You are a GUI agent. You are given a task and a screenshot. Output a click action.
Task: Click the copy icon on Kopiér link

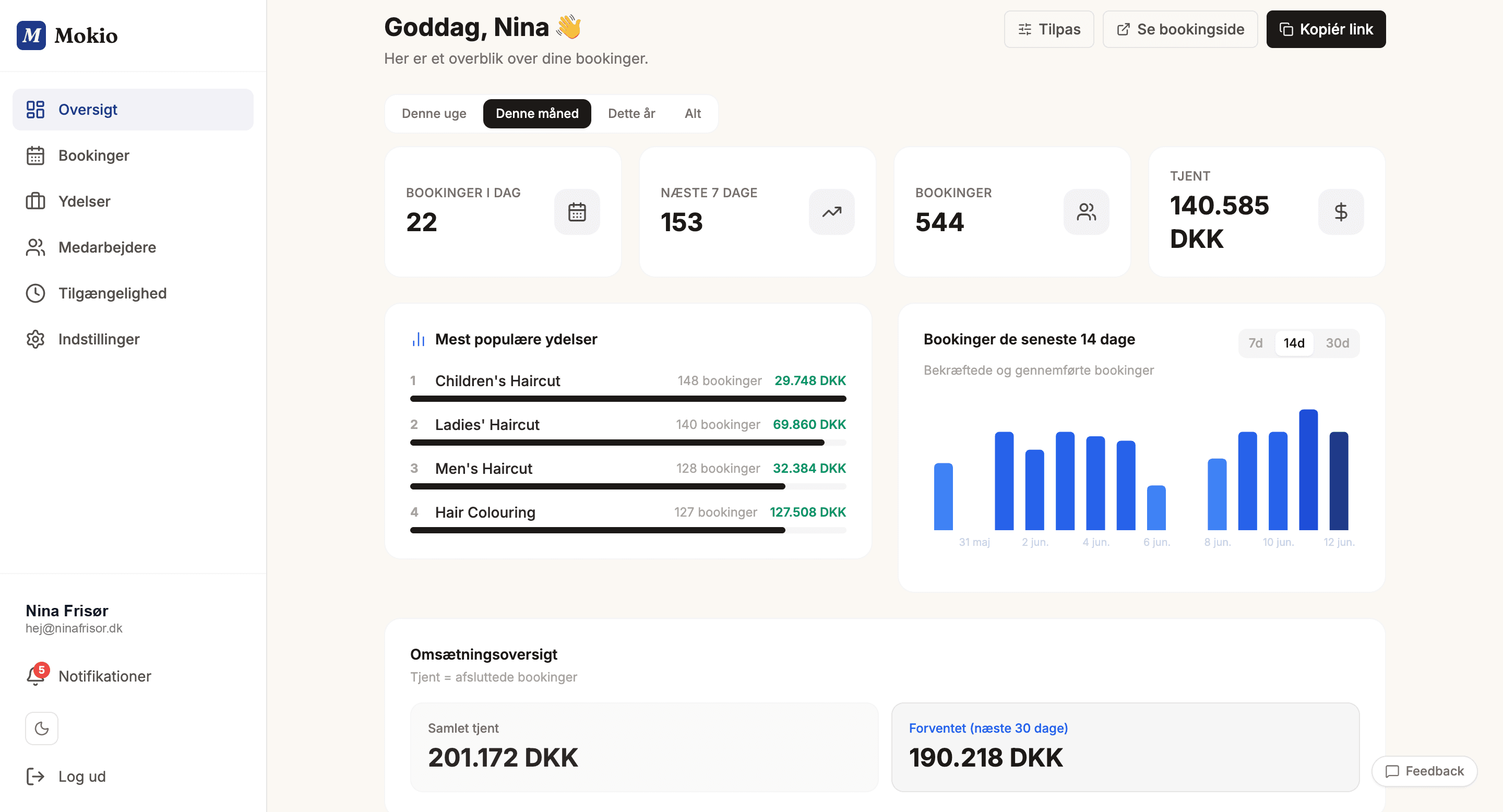(1286, 29)
